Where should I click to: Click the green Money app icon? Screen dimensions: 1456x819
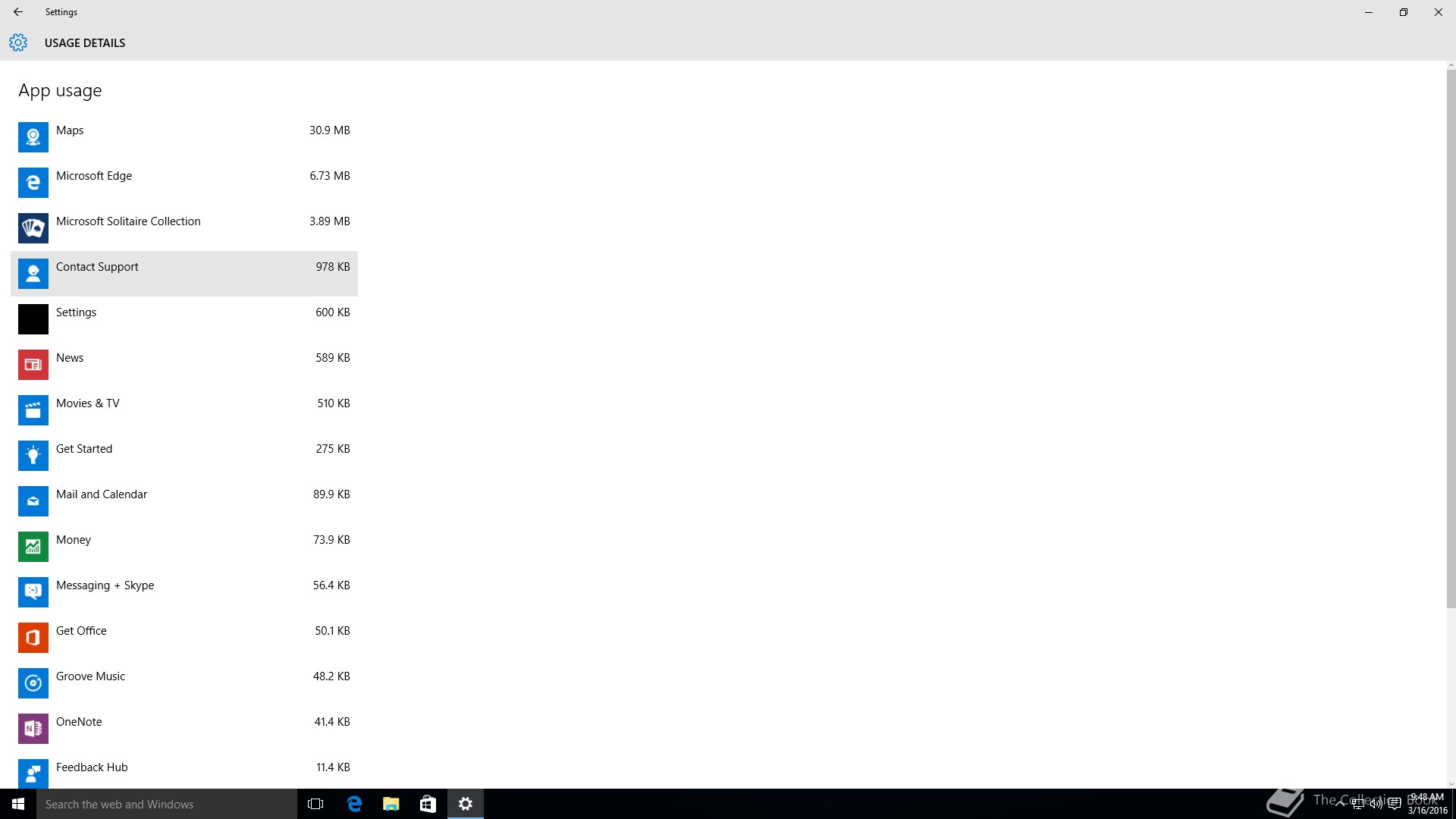pos(33,547)
